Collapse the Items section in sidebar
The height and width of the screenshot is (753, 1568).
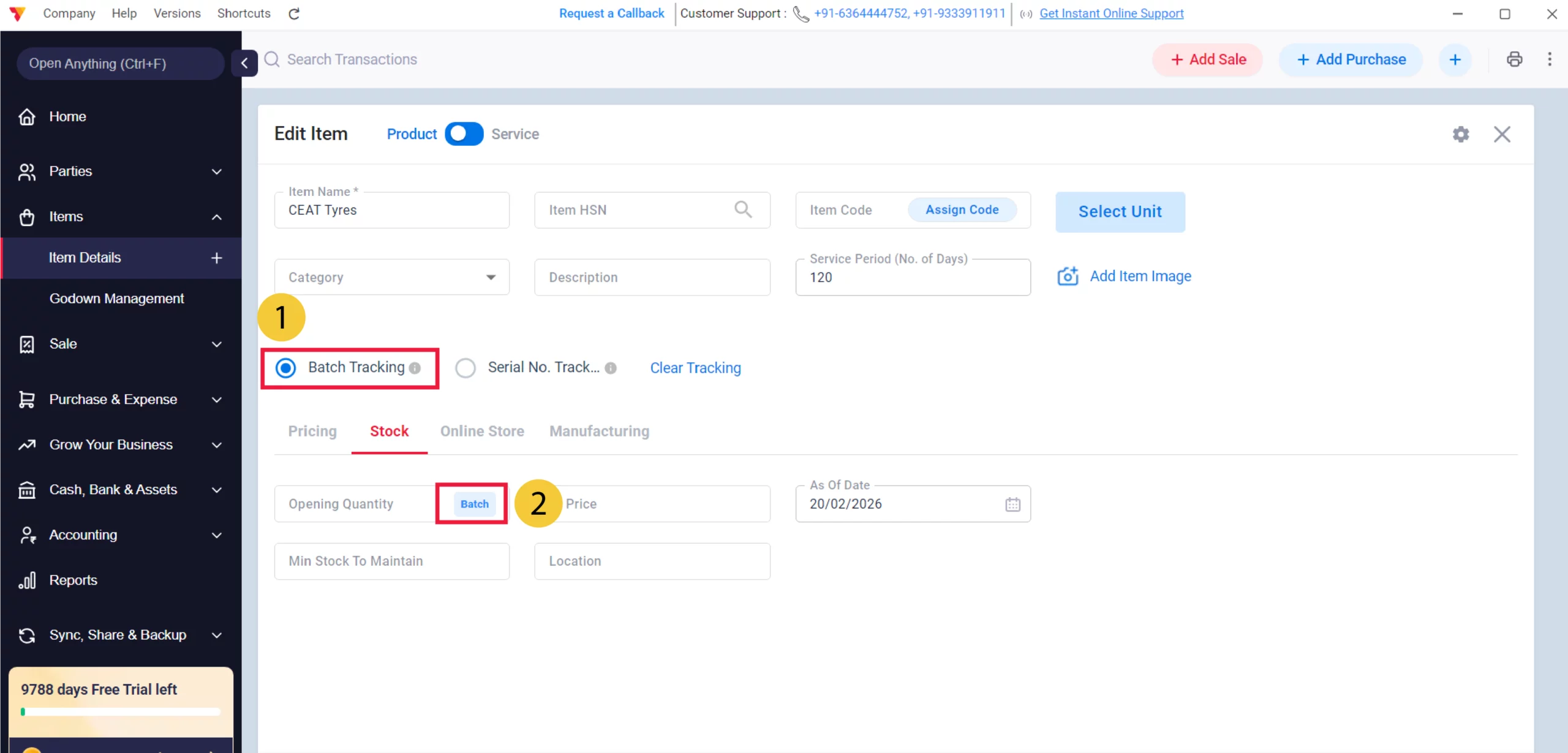(216, 217)
